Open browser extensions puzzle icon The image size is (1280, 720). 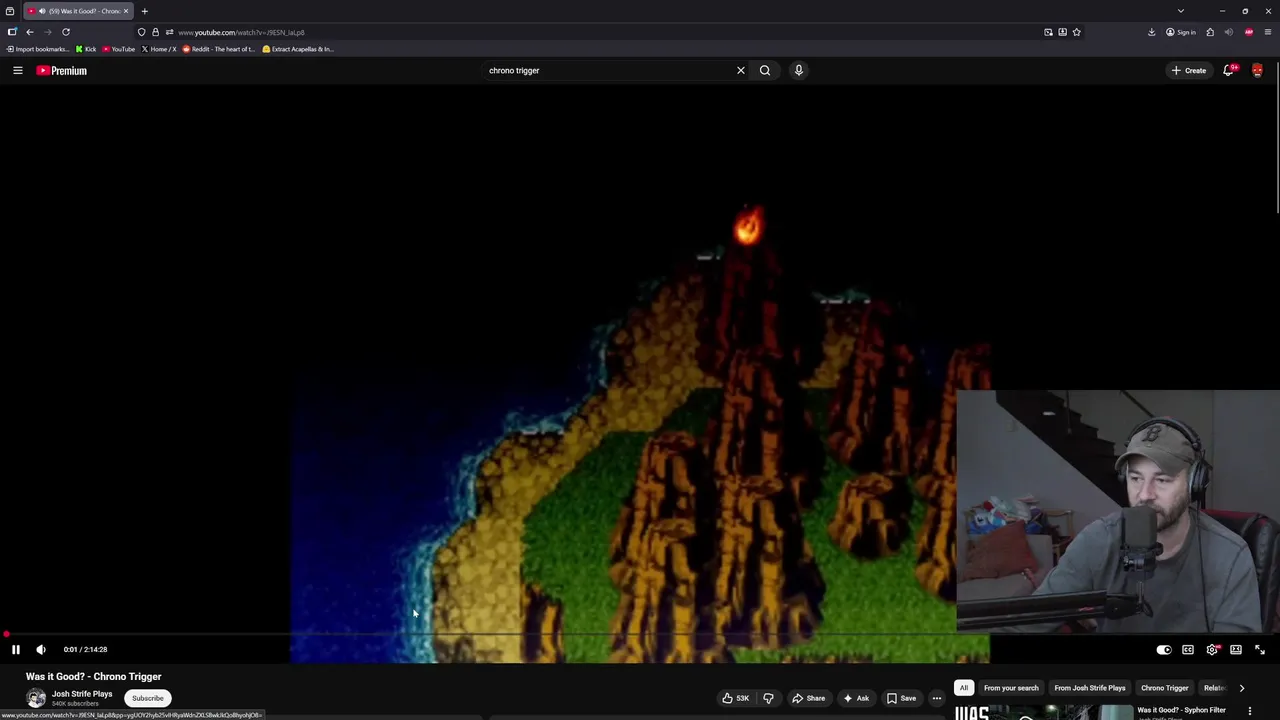pyautogui.click(x=1210, y=32)
